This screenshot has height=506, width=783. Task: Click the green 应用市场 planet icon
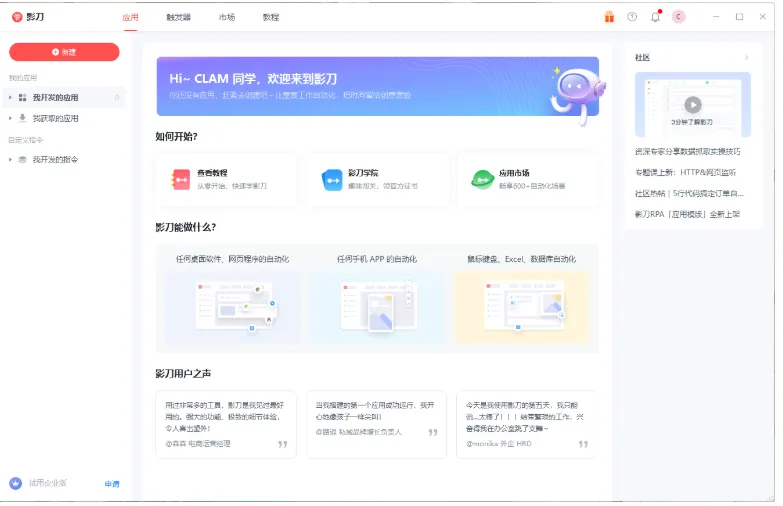[x=482, y=180]
